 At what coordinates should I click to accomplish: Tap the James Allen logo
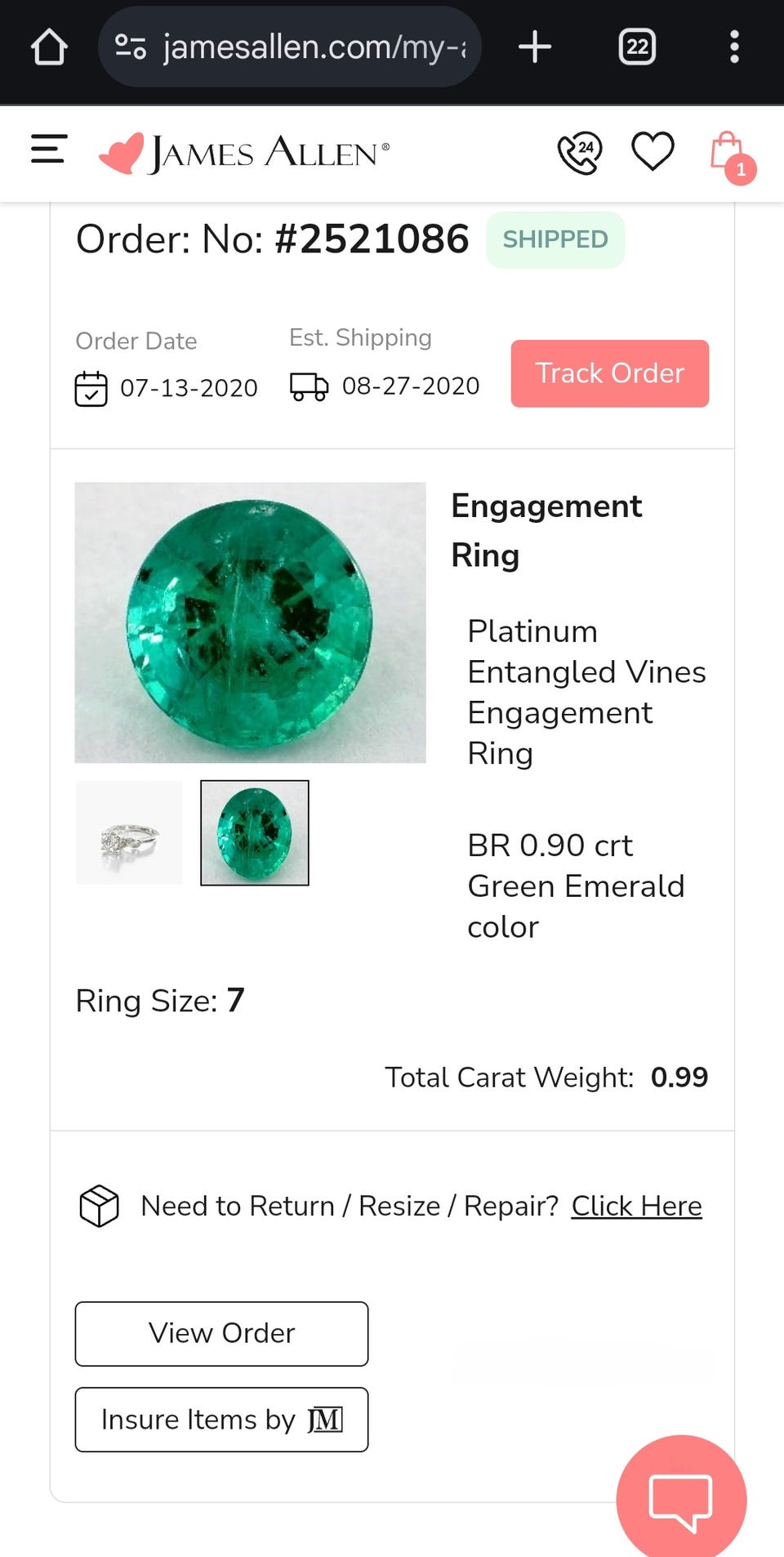(244, 153)
